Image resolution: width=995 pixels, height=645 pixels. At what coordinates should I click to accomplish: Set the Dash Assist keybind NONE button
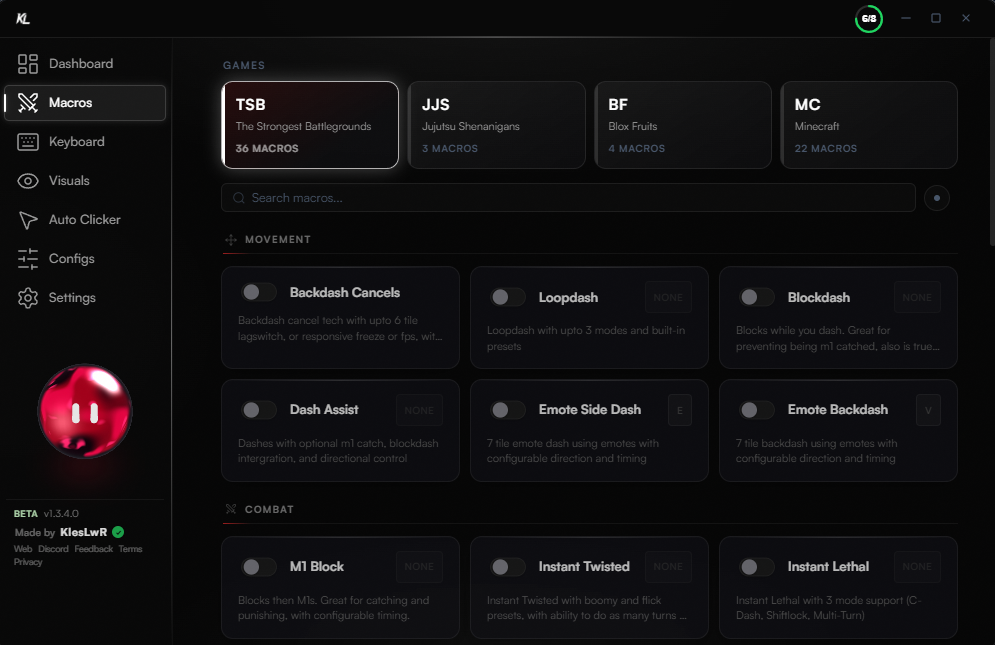(x=419, y=410)
